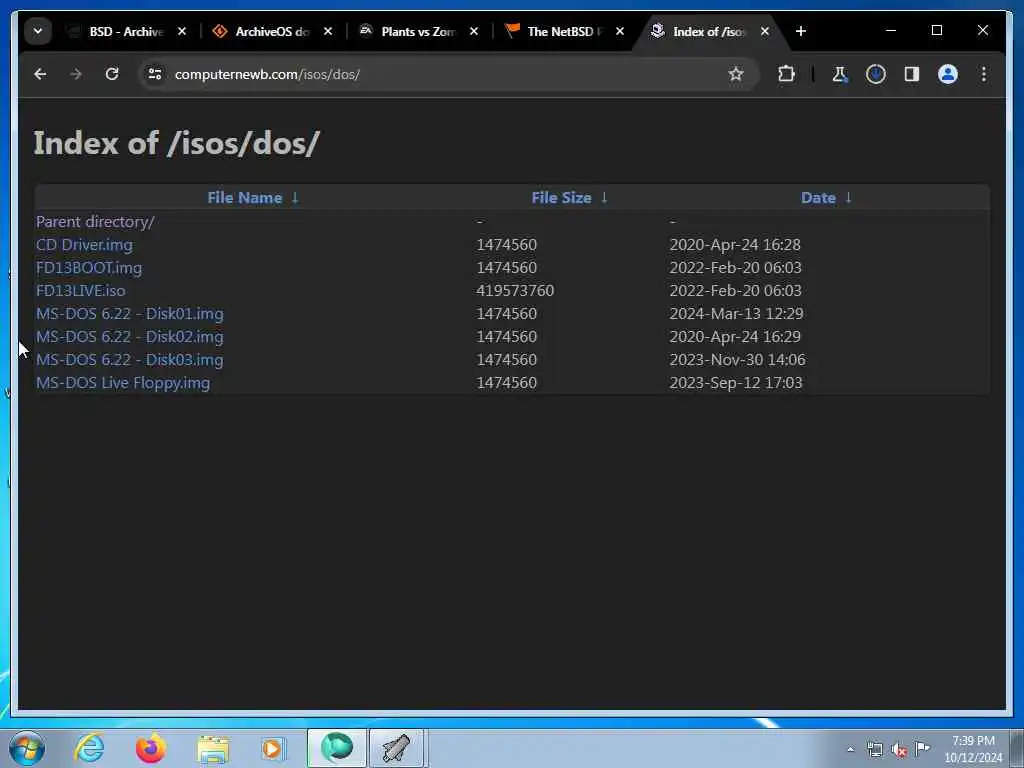Go back to the previous page

point(40,74)
